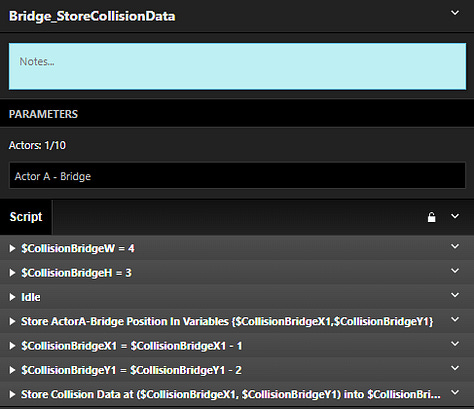The height and width of the screenshot is (409, 474).
Task: Expand the $CollisionBridgeX1 - 1 event
Action: click(12, 346)
